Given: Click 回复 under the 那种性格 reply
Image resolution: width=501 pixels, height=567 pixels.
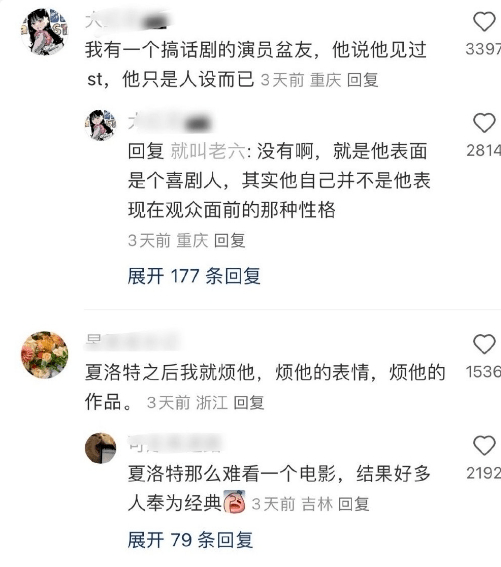Looking at the screenshot, I should click(x=229, y=240).
